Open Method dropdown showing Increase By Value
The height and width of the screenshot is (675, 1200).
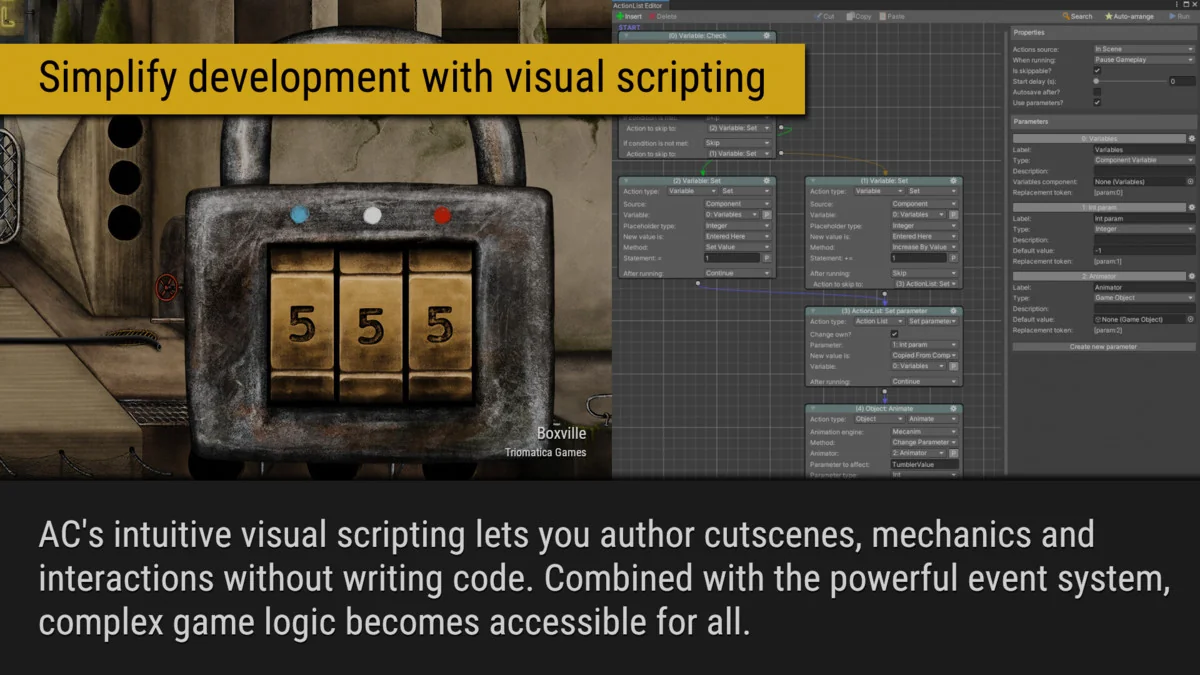point(923,247)
